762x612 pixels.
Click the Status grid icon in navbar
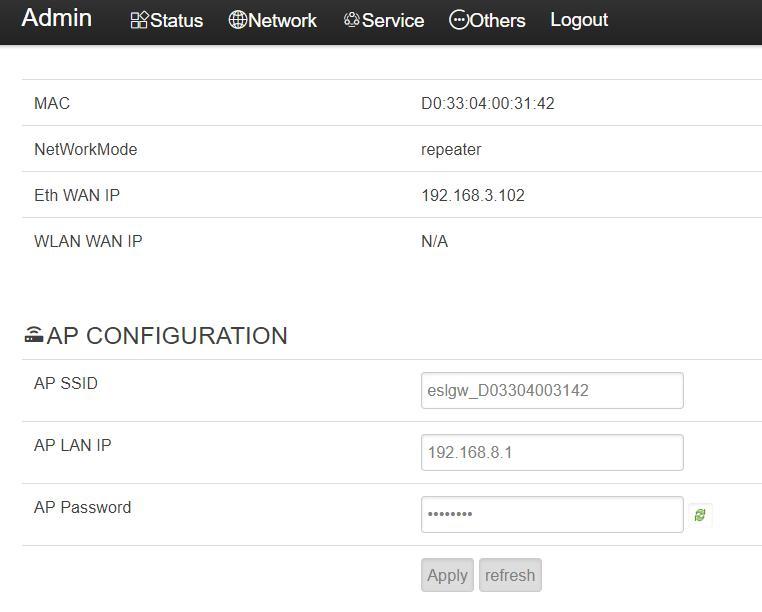(139, 20)
